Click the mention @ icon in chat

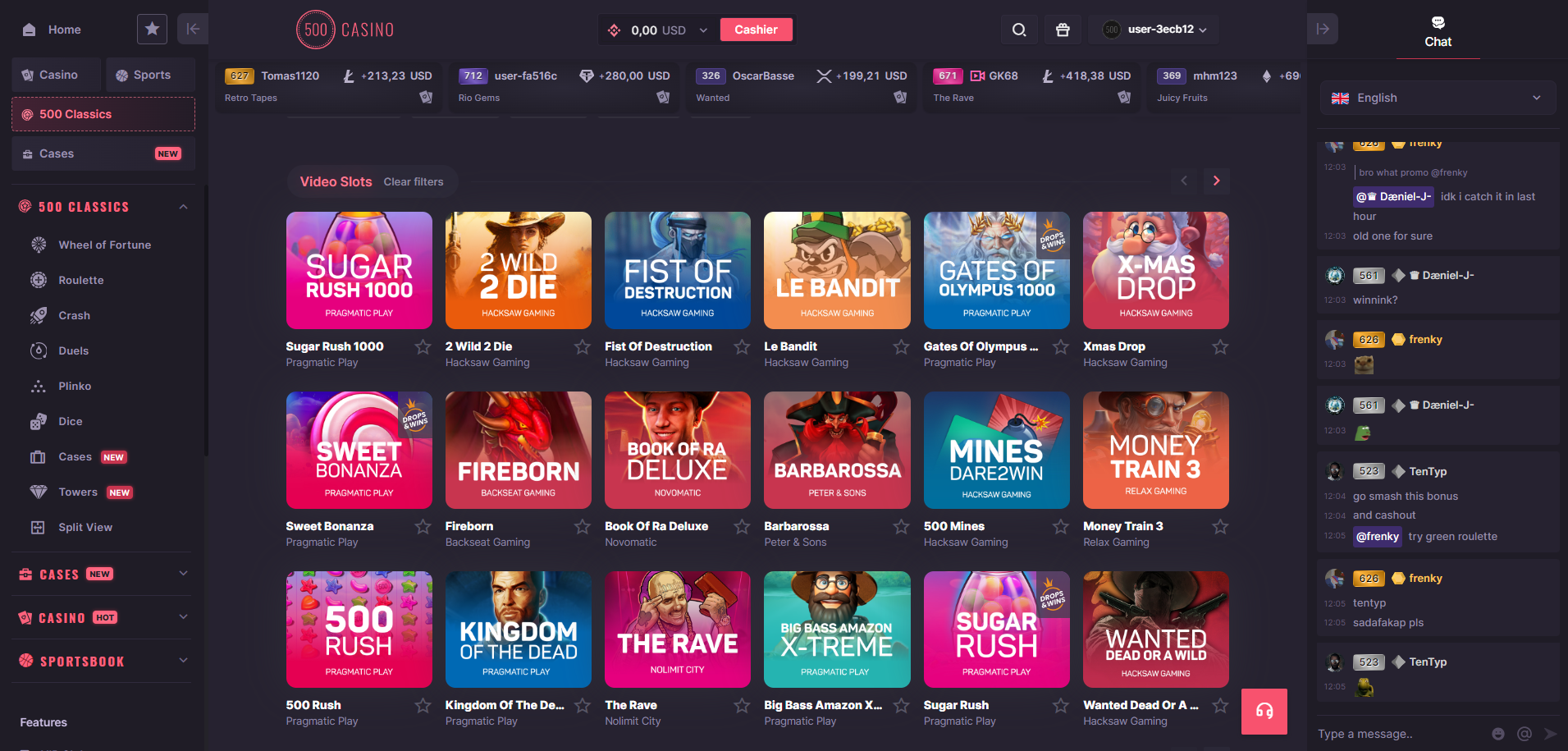pyautogui.click(x=1525, y=734)
